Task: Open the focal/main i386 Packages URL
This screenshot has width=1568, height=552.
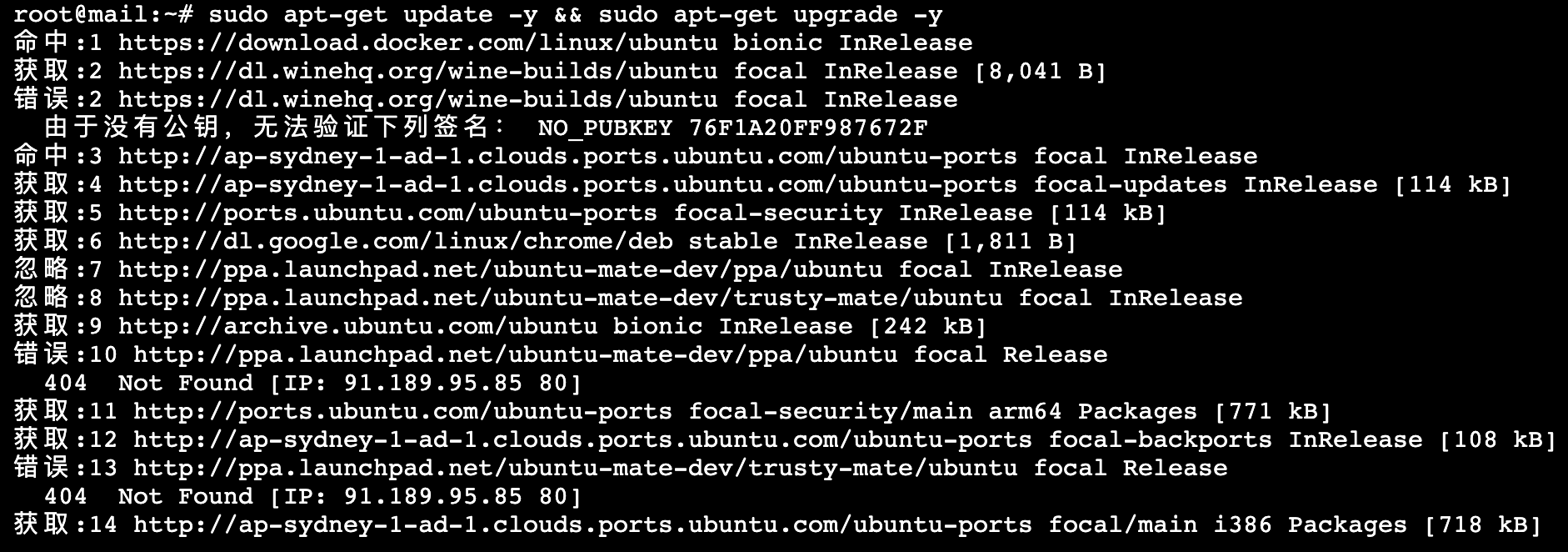Action: click(x=582, y=524)
